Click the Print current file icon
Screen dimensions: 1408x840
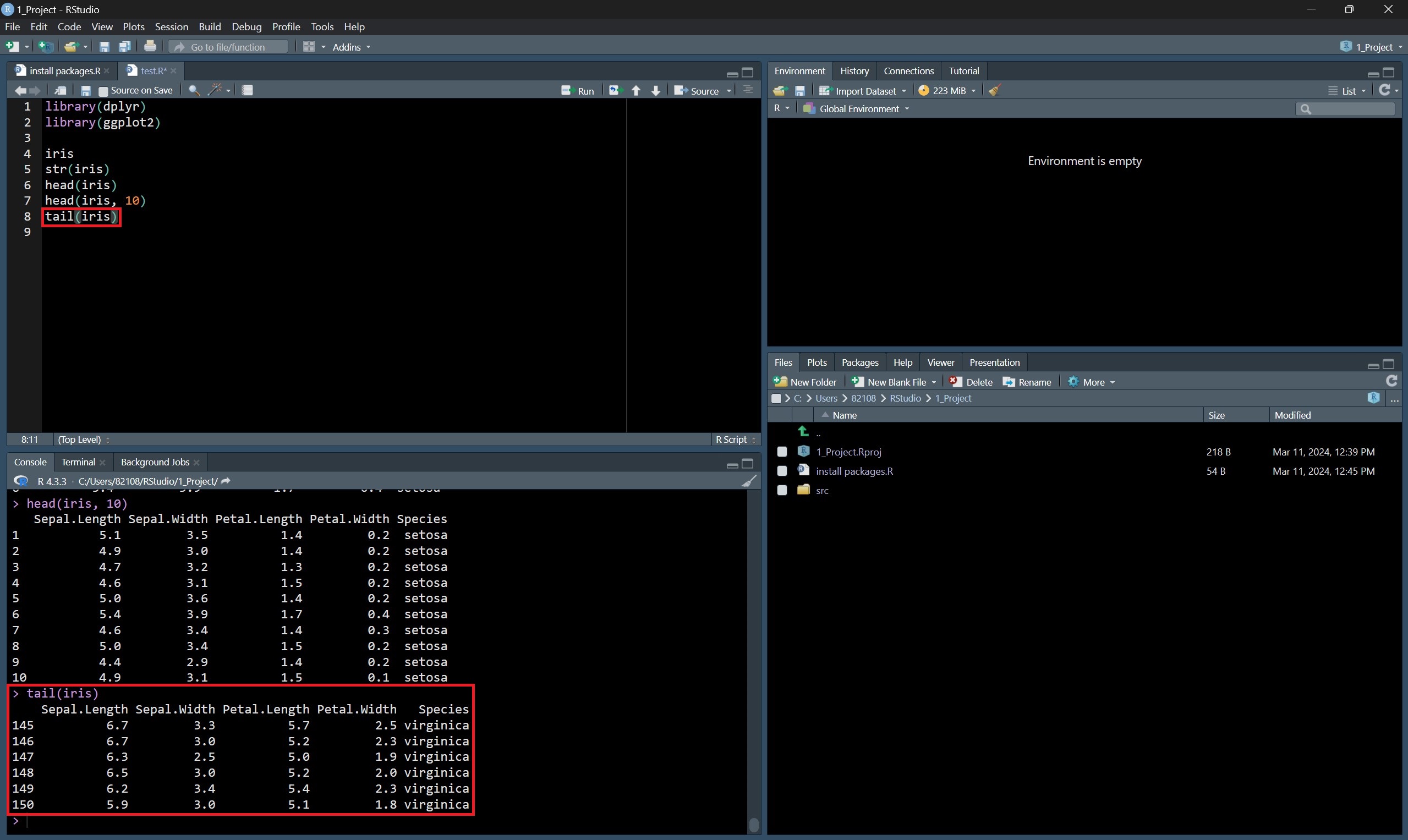[x=150, y=47]
